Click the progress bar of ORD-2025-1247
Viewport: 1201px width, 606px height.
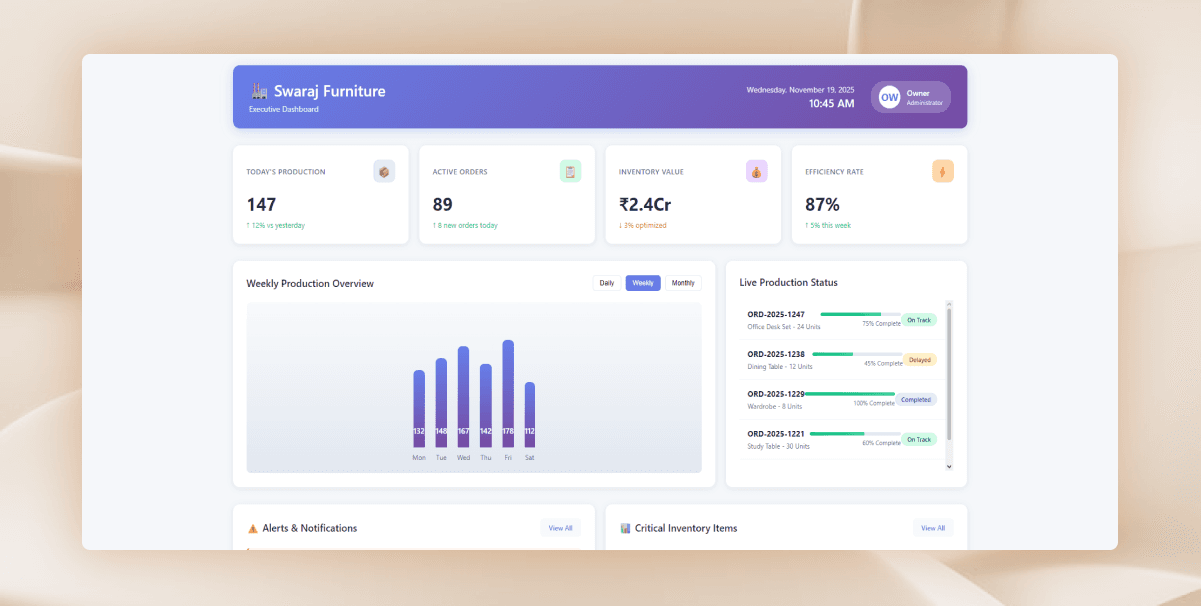[860, 314]
